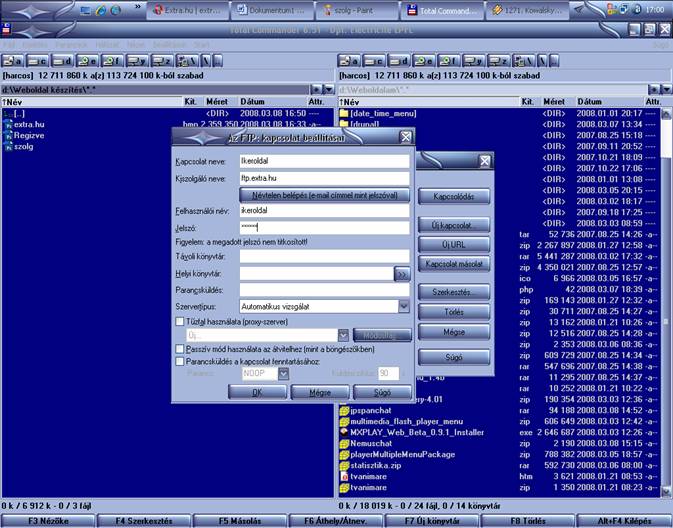Click the 'Távoli könyvtár' input field
Viewport: 673px width, 528px height.
tap(324, 257)
